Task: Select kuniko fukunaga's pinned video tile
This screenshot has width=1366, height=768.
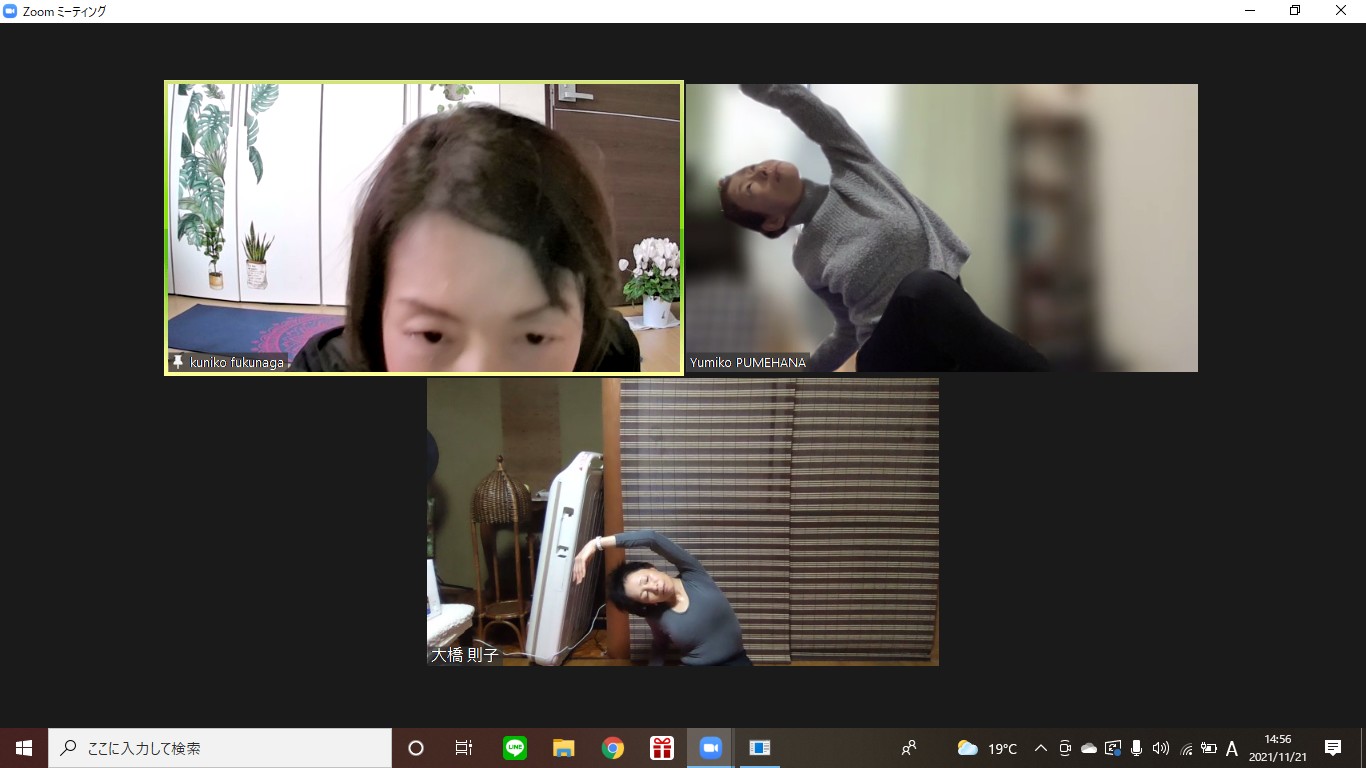Action: 424,228
